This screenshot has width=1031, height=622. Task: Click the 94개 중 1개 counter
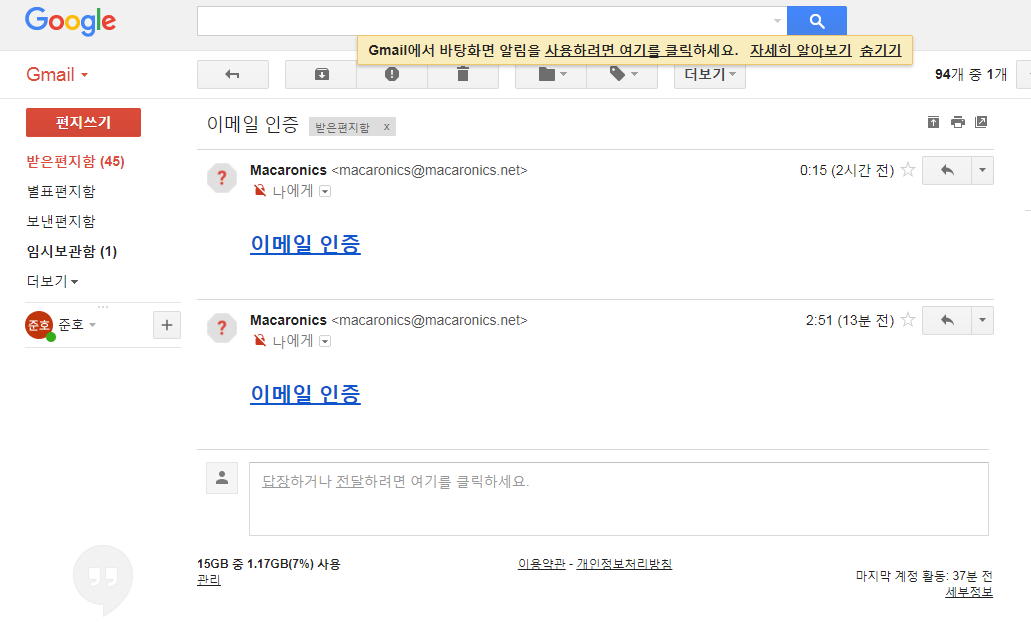(971, 74)
